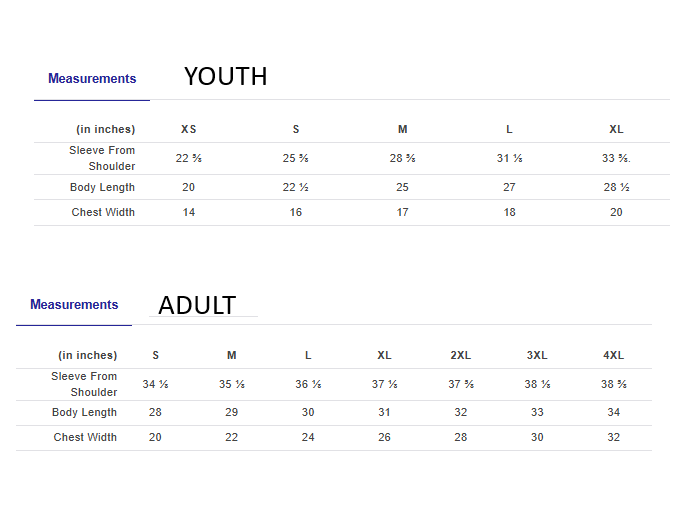
Task: Click the youth table (in inches) header
Action: [x=105, y=130]
